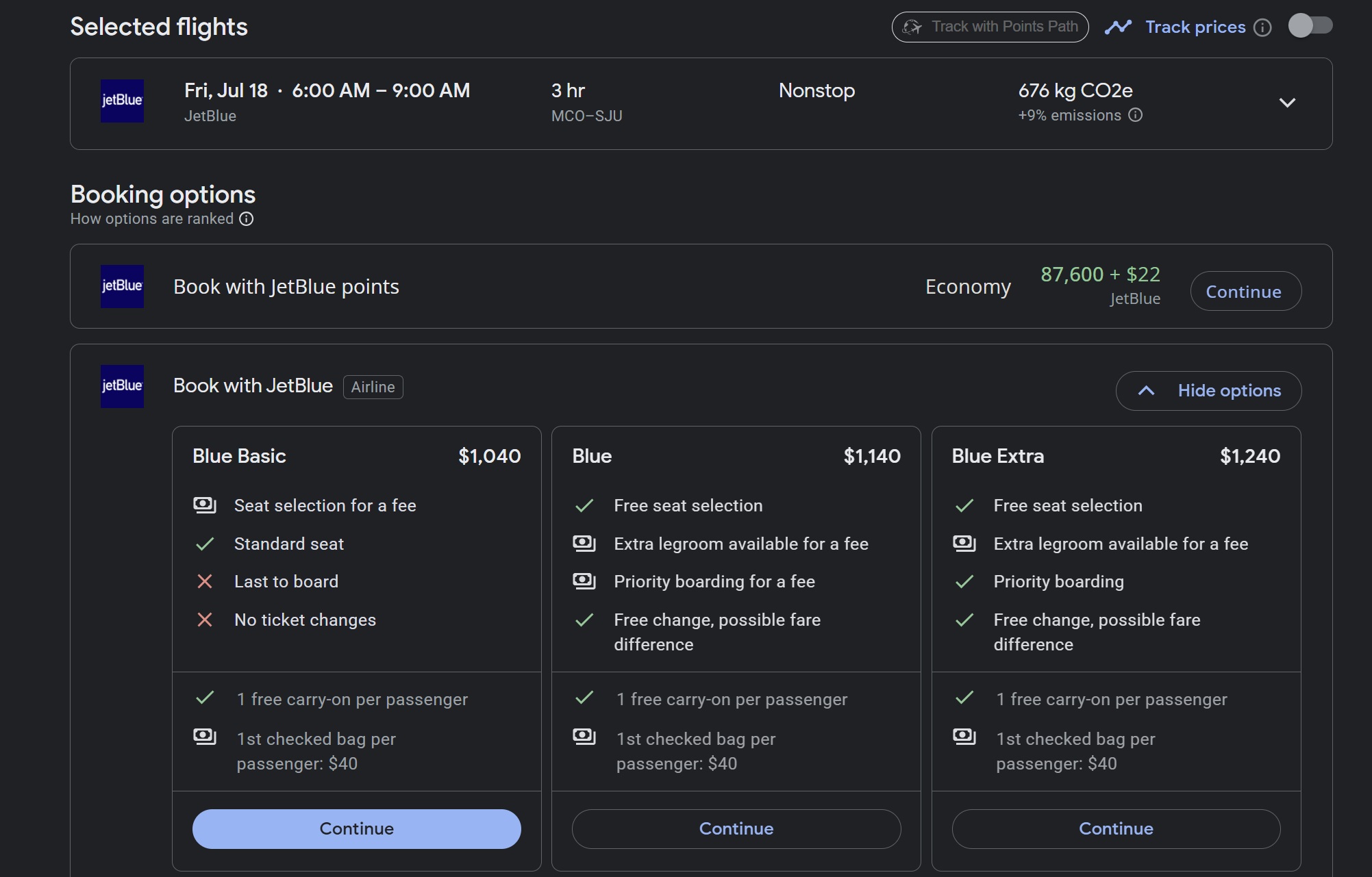
Task: Click Blue Extra Free change checkmark
Action: [964, 620]
